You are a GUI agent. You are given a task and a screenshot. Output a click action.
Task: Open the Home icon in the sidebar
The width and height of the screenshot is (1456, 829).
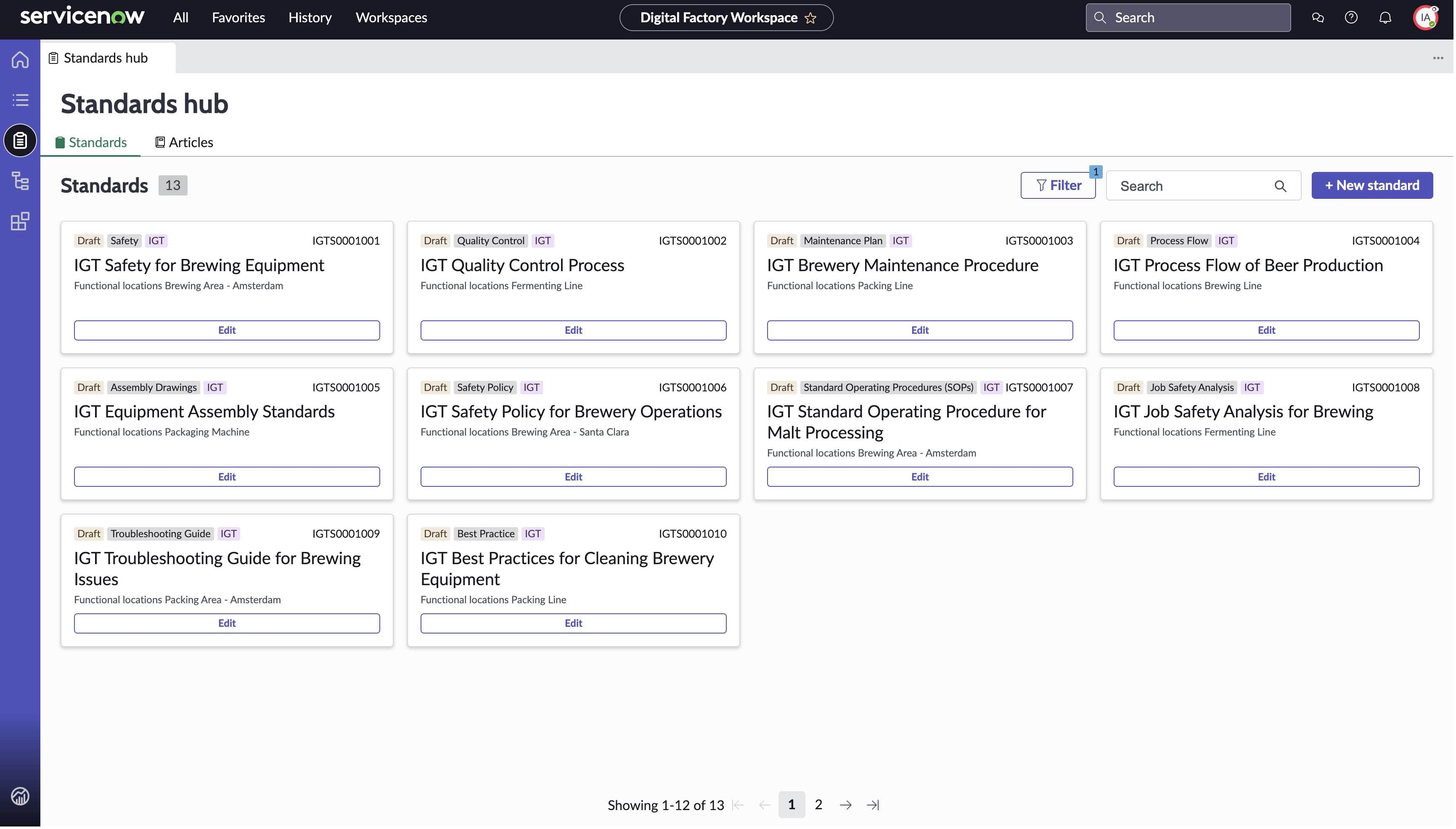20,59
